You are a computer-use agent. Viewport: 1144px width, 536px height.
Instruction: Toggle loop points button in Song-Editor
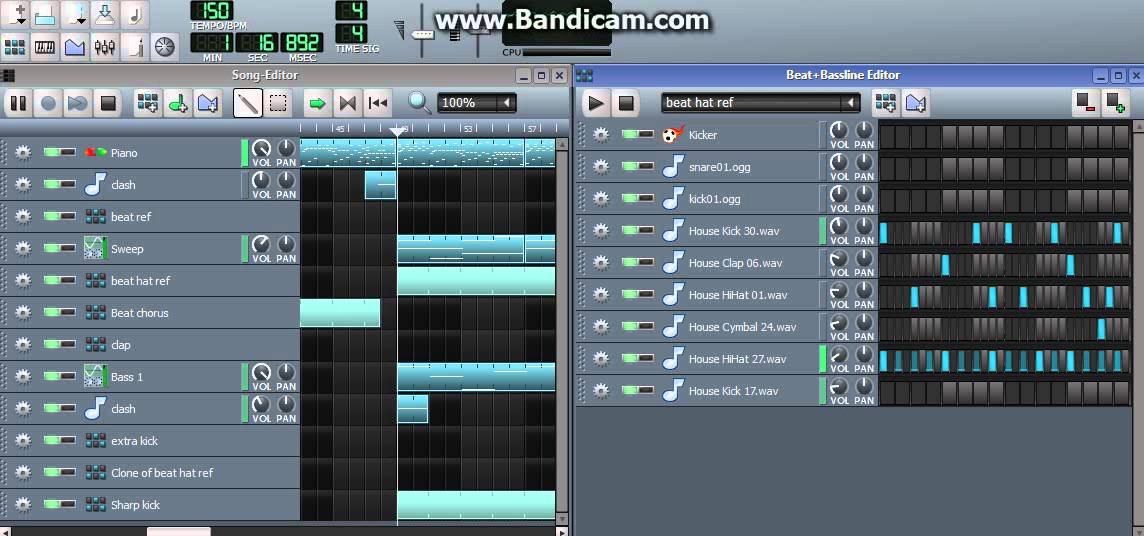(x=348, y=103)
